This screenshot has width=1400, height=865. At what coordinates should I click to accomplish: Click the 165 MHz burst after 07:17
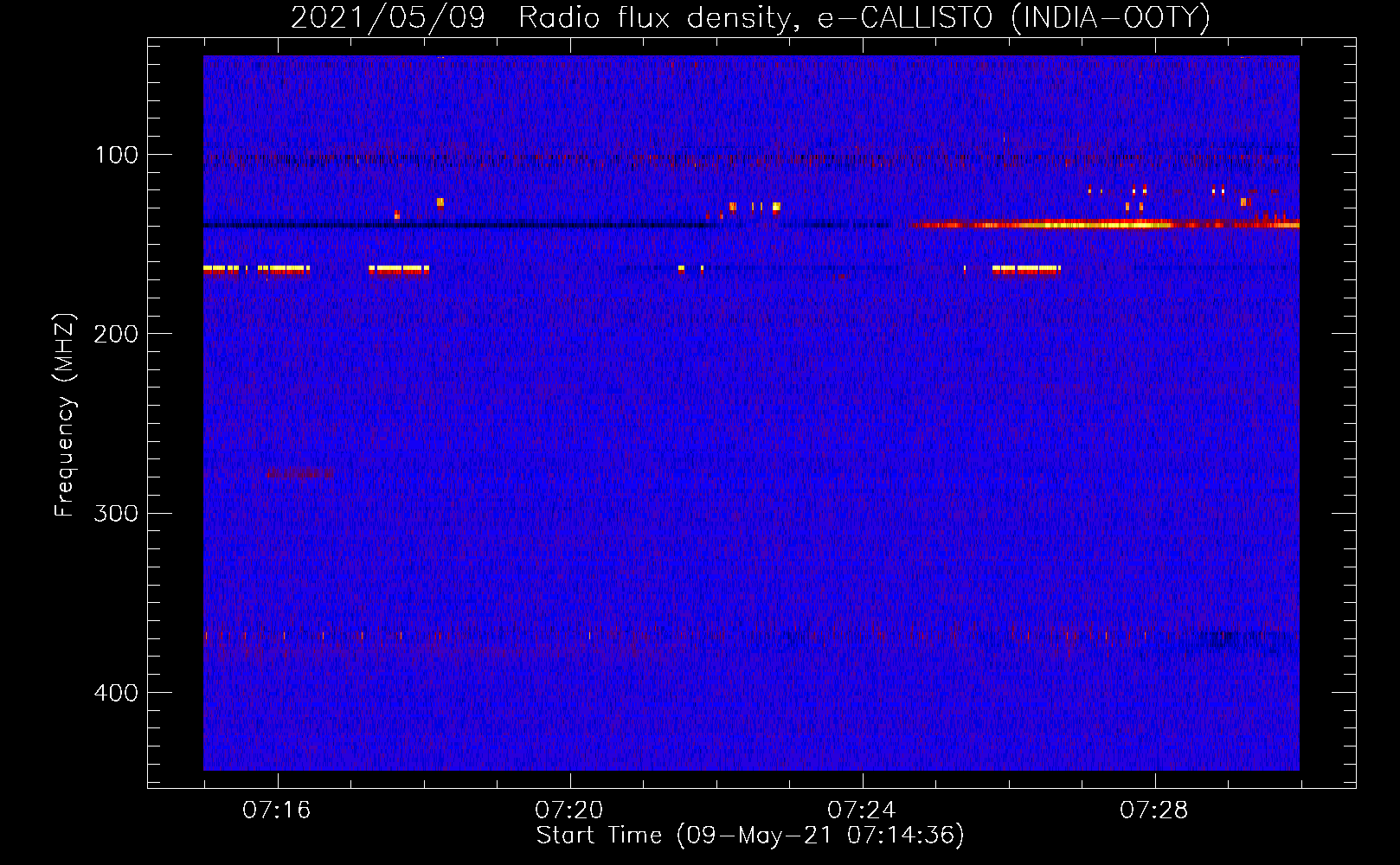pyautogui.click(x=399, y=270)
